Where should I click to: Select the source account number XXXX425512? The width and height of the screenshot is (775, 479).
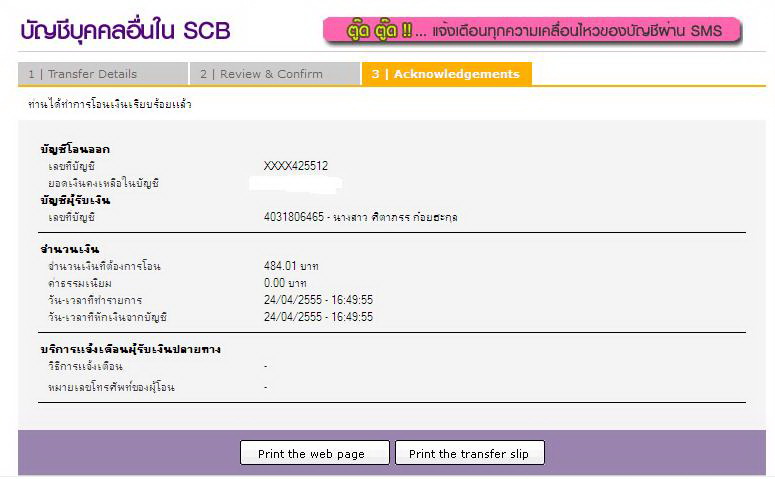(296, 166)
